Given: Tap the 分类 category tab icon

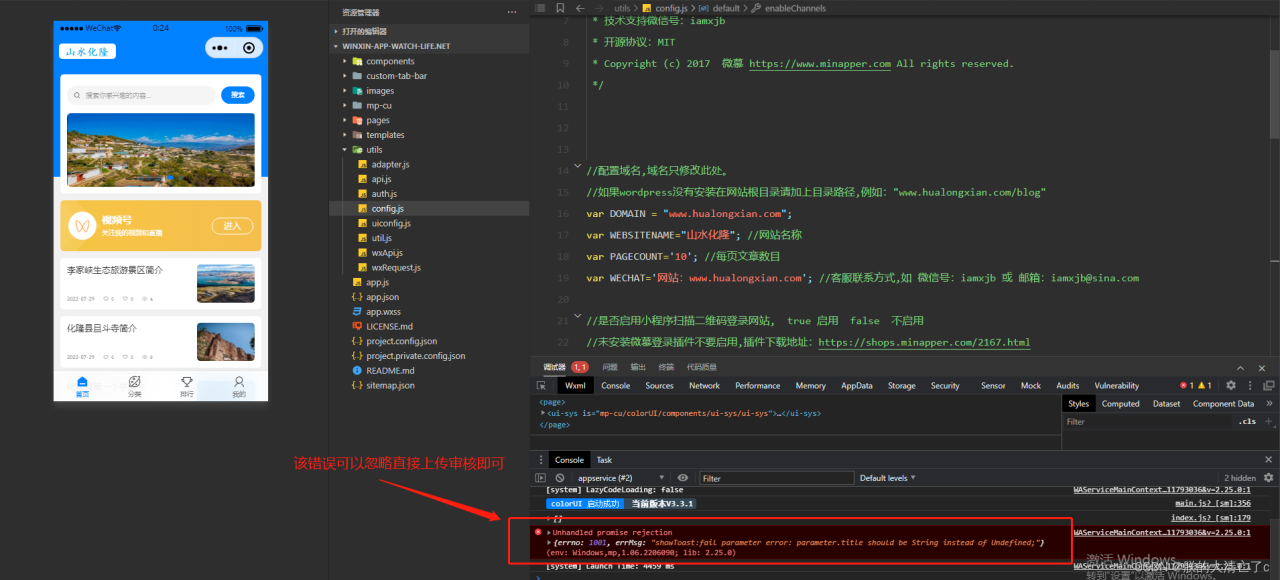Looking at the screenshot, I should tap(135, 384).
